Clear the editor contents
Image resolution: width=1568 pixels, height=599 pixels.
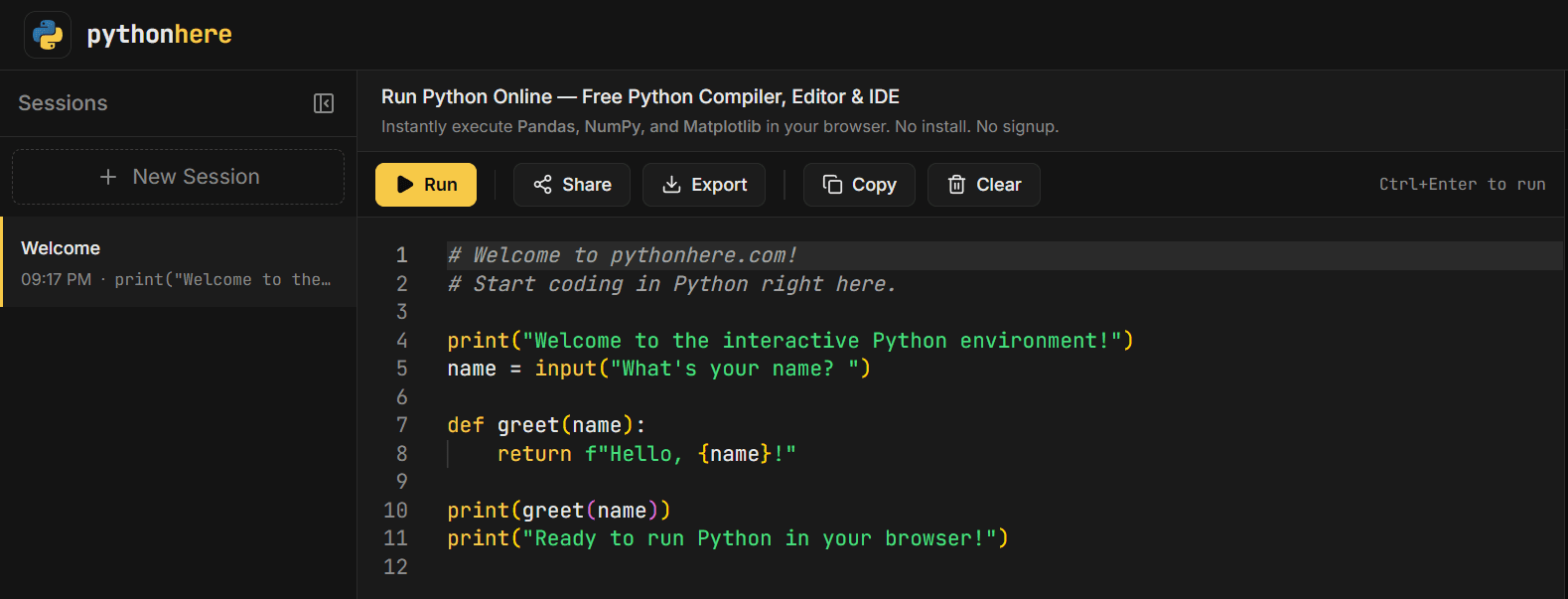pyautogui.click(x=984, y=185)
